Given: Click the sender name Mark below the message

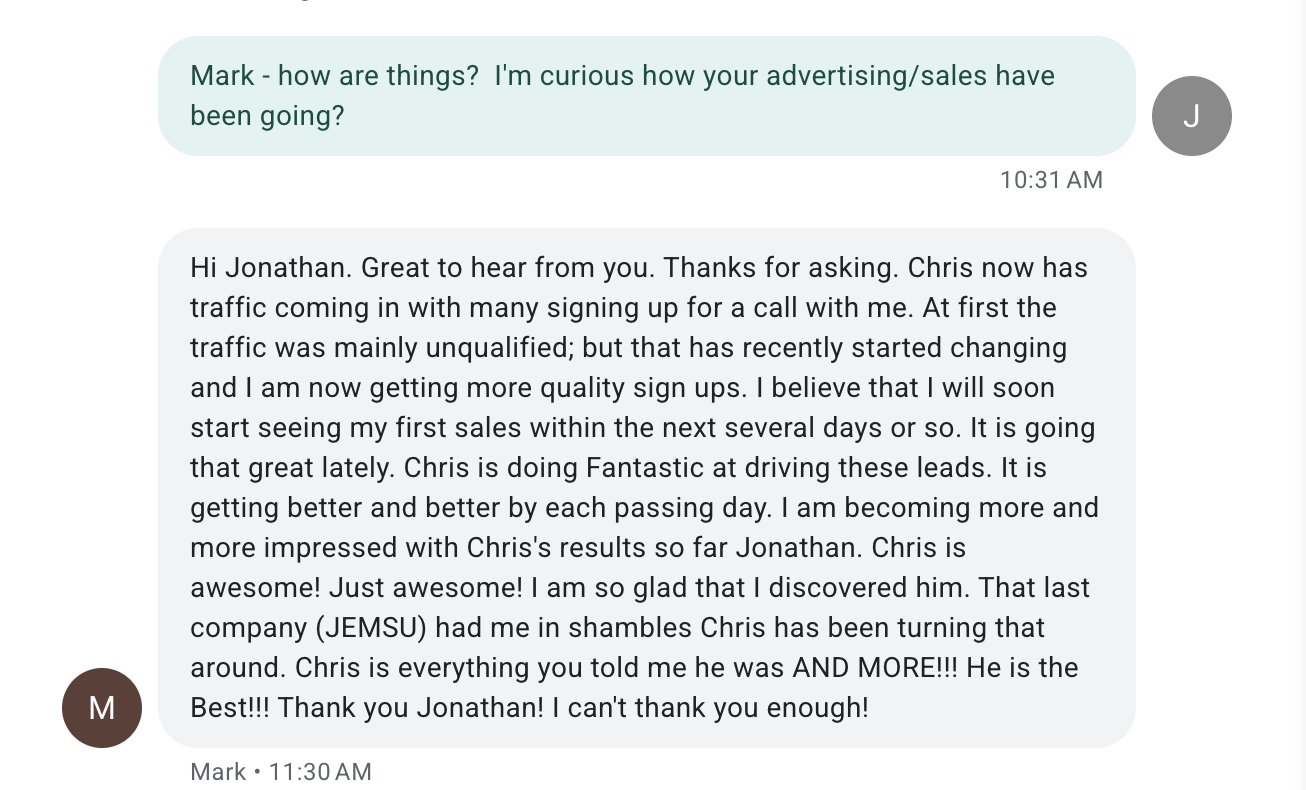Looking at the screenshot, I should click(218, 772).
